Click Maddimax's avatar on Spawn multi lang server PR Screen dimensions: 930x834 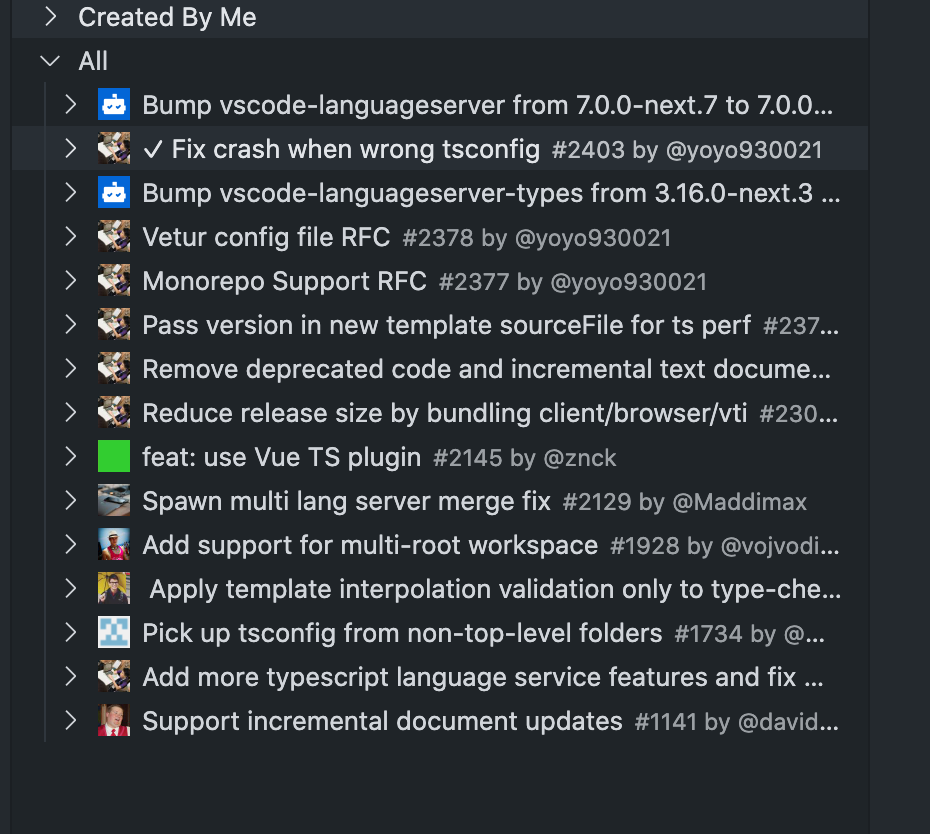coord(114,500)
